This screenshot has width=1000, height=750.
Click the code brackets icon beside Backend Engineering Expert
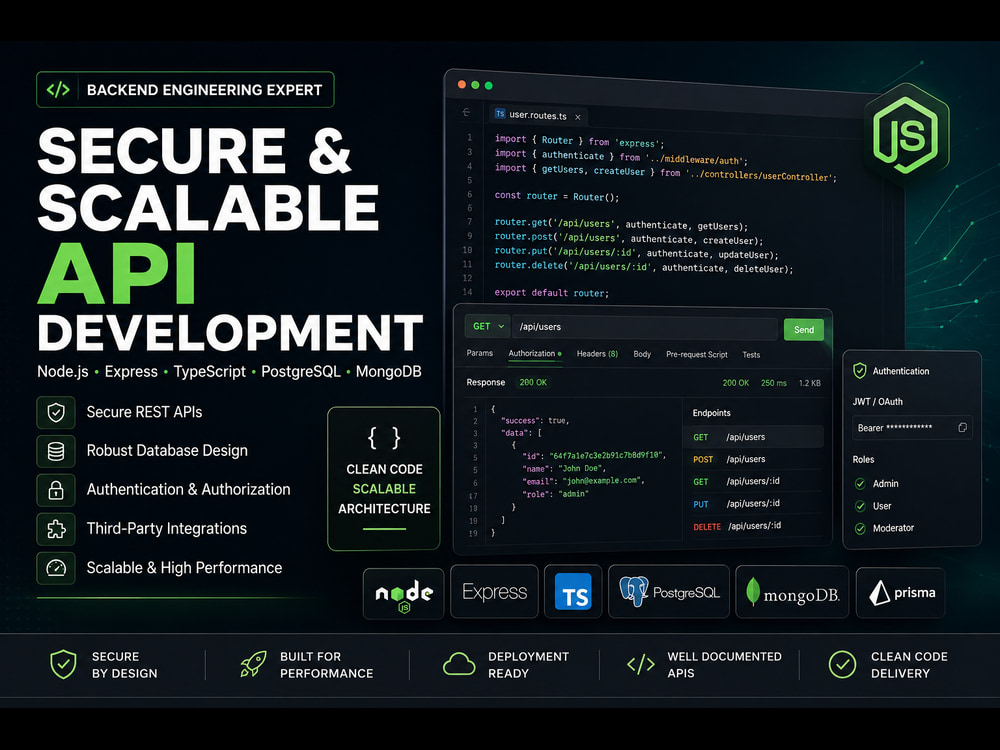pos(57,89)
